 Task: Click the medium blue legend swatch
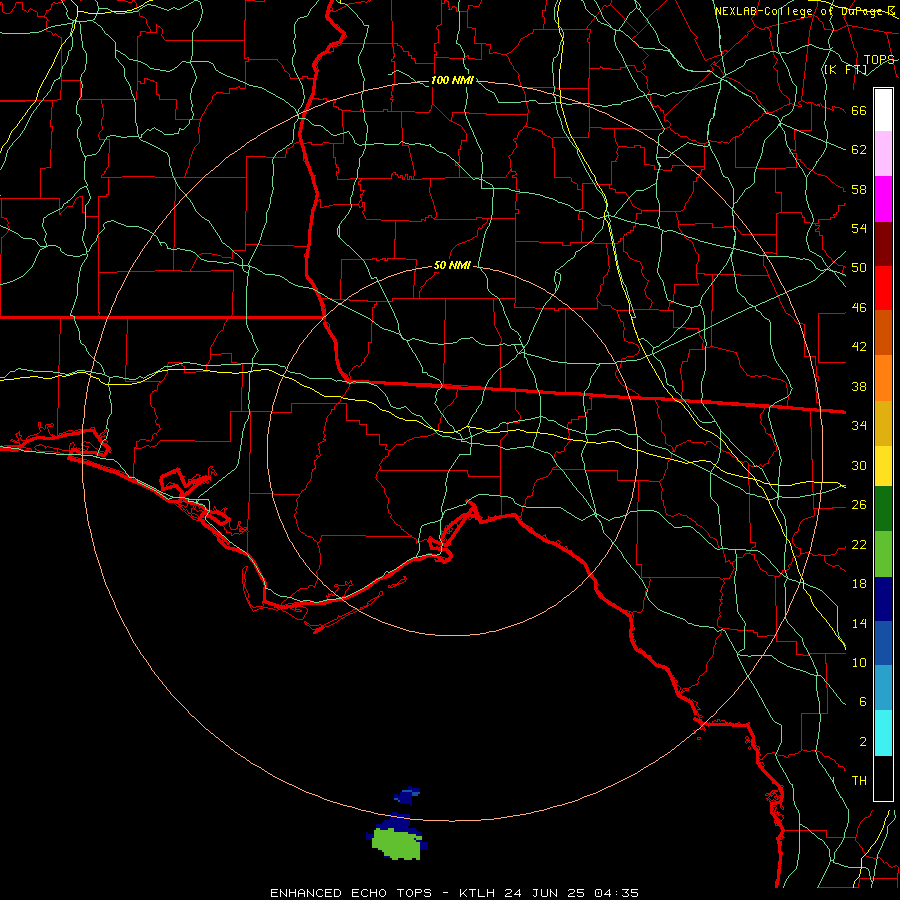click(883, 643)
